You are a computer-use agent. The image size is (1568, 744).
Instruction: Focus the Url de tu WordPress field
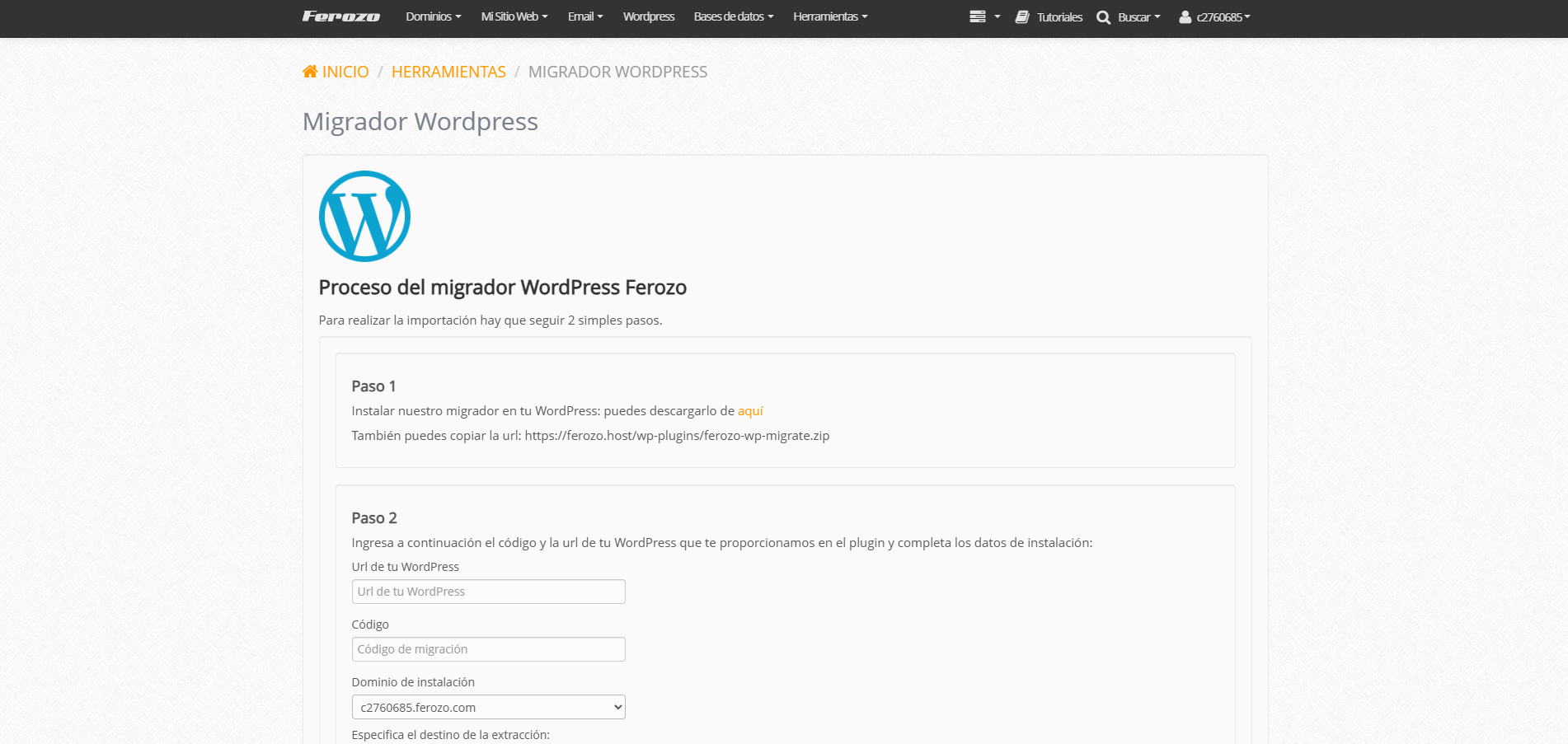pos(488,592)
